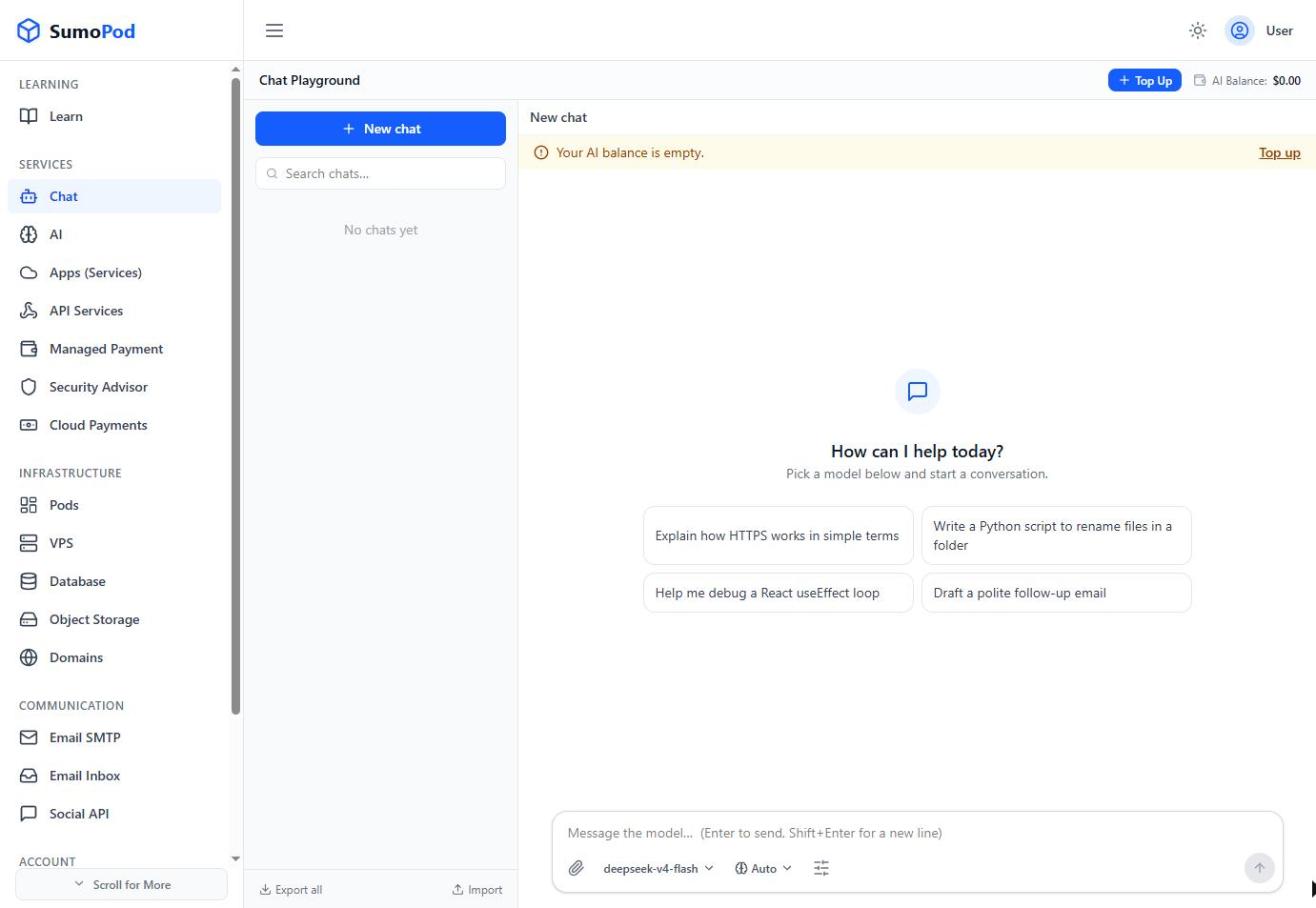The image size is (1316, 908).
Task: Click the Pods grid icon
Action: [x=29, y=505]
